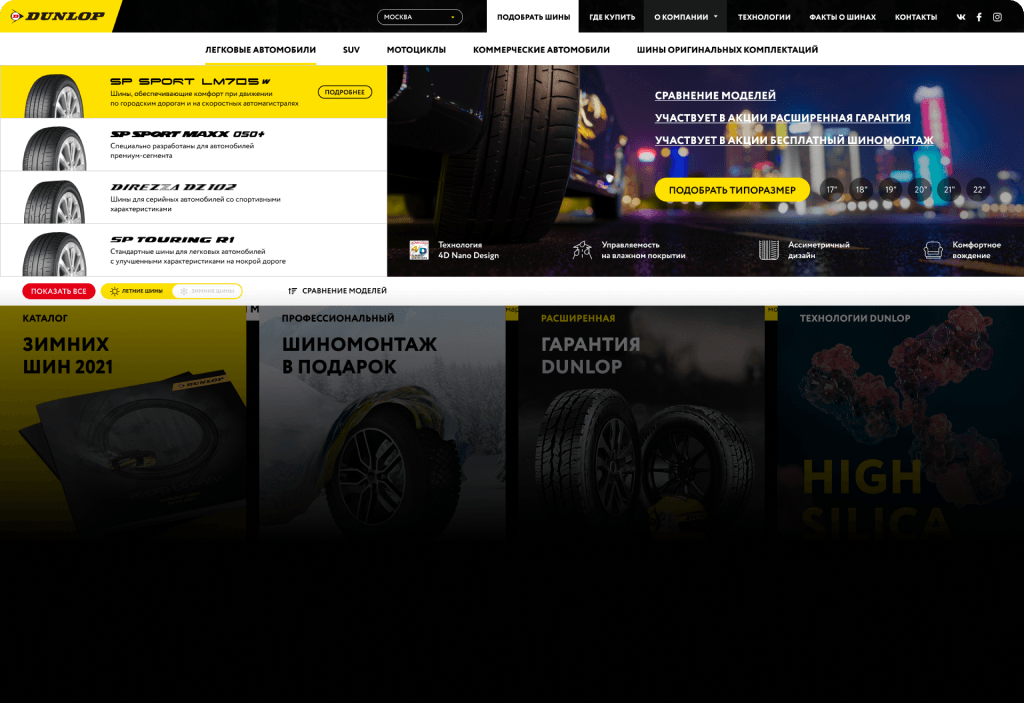Choose the 18" rim size

click(861, 189)
